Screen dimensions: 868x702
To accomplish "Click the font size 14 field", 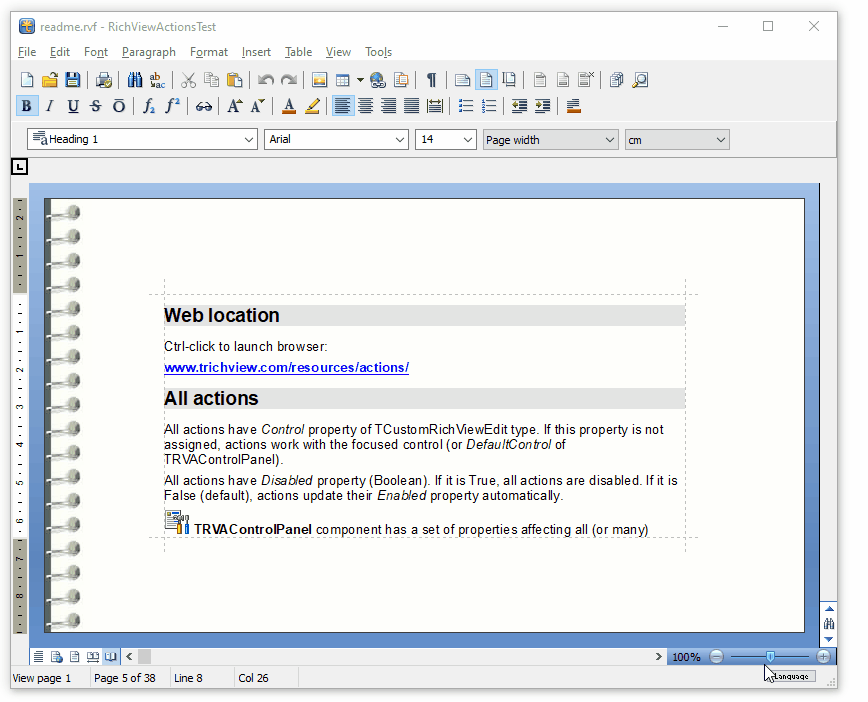I will tap(438, 140).
